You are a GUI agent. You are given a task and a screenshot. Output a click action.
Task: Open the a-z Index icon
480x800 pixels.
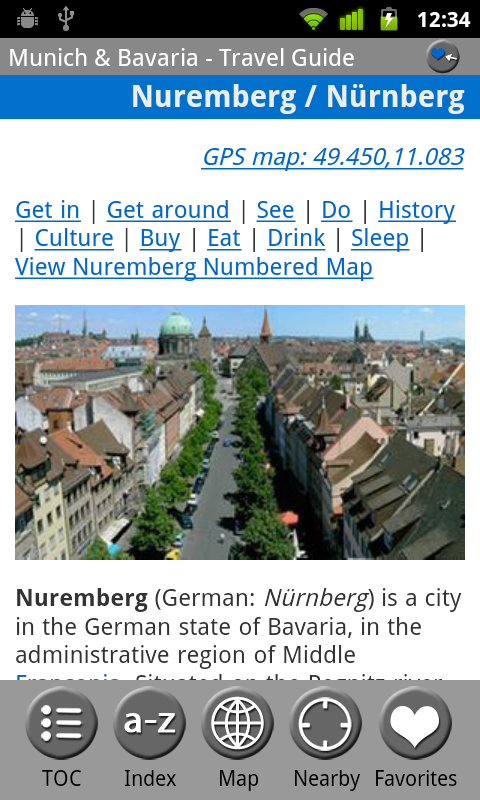(149, 722)
